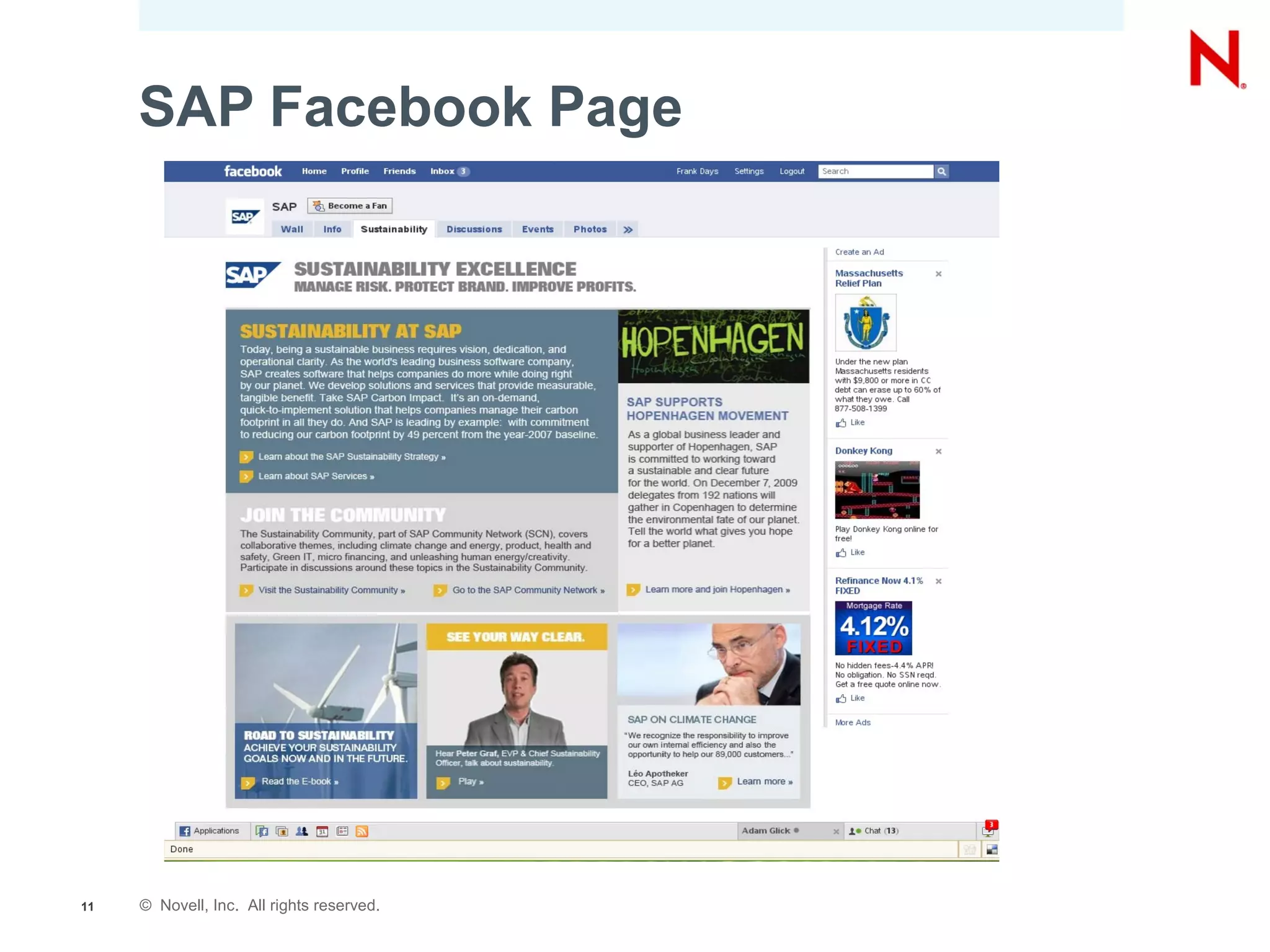The height and width of the screenshot is (952, 1270).
Task: Dismiss the Refinance Now ad
Action: click(x=938, y=581)
